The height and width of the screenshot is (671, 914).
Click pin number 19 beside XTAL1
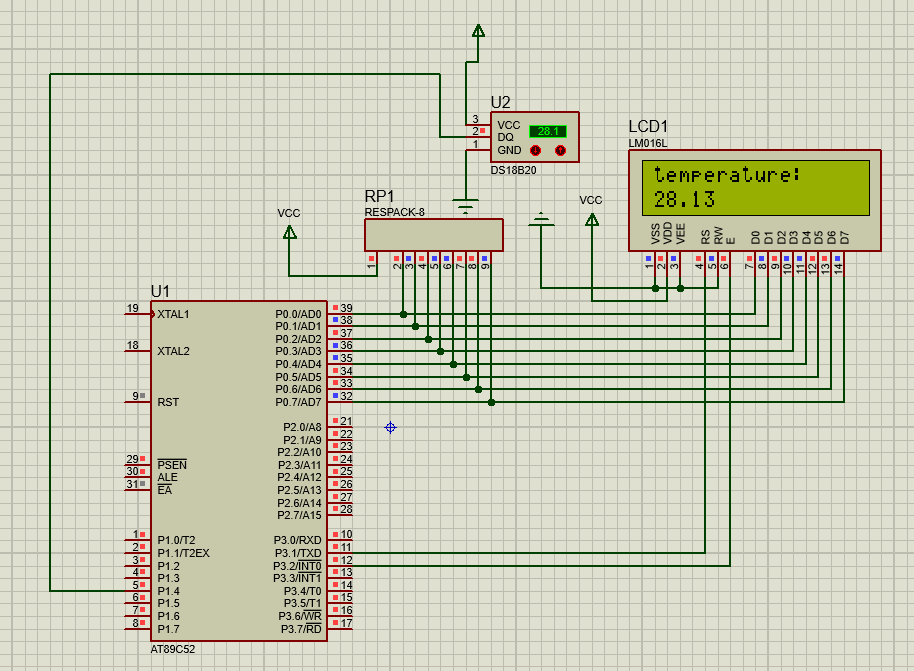(132, 308)
